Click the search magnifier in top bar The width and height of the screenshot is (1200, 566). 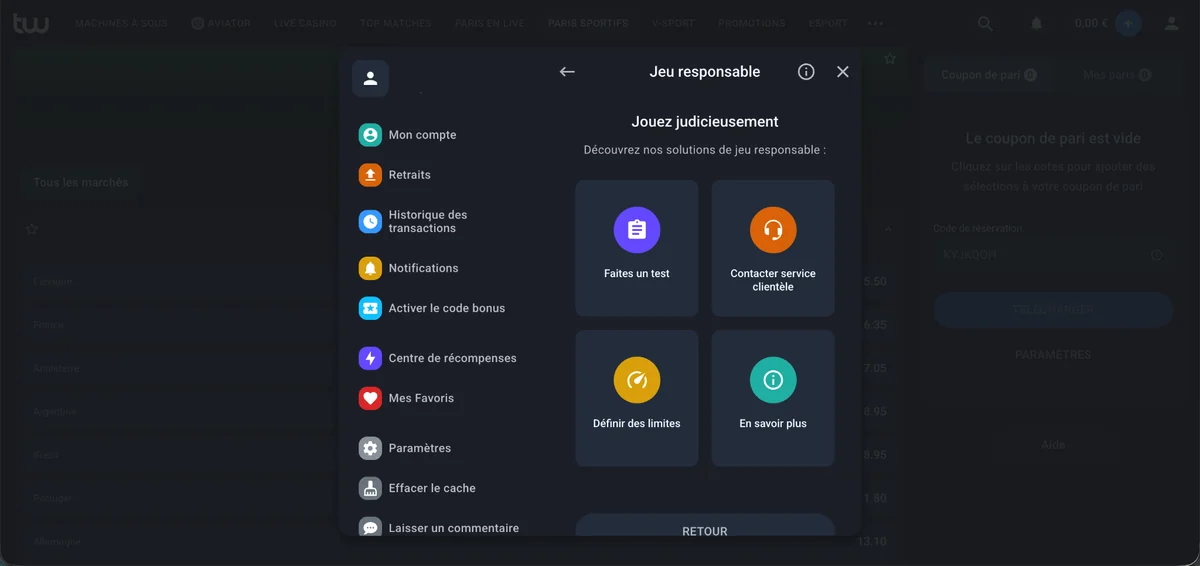(x=985, y=23)
